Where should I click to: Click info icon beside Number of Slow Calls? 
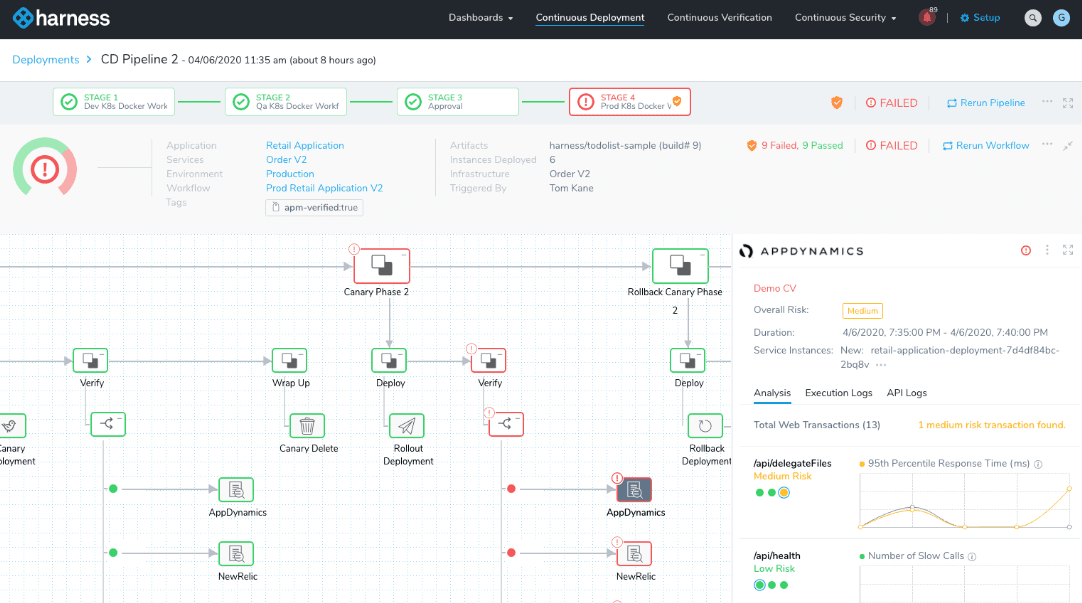click(x=972, y=557)
